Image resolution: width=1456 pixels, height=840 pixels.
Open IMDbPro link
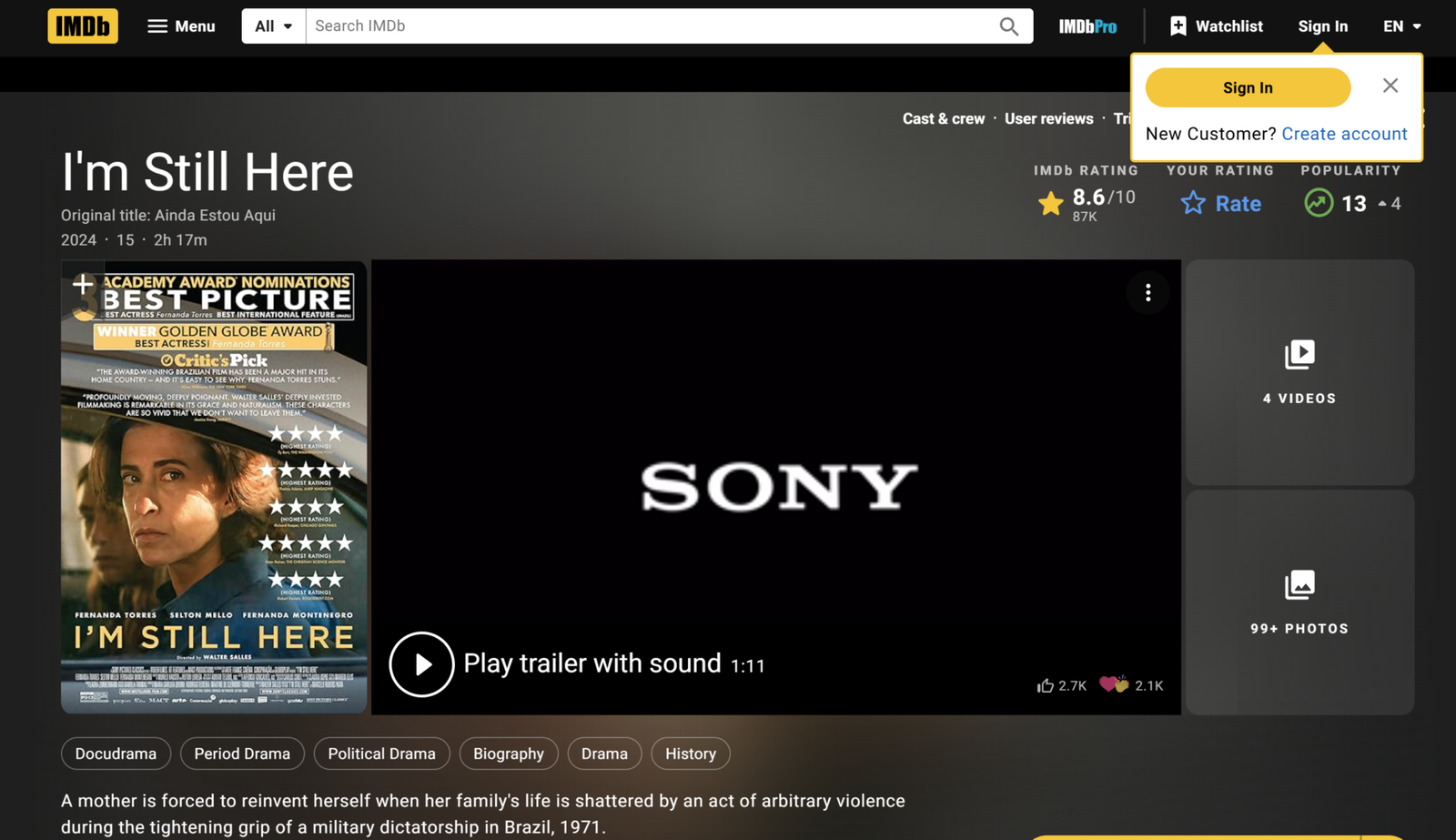1087,26
